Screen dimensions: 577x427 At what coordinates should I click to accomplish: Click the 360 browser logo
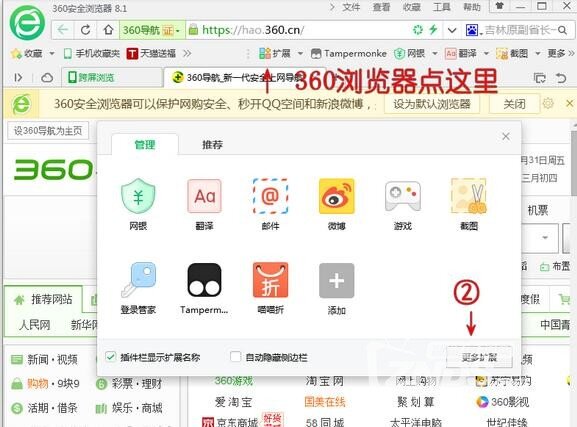[27, 23]
